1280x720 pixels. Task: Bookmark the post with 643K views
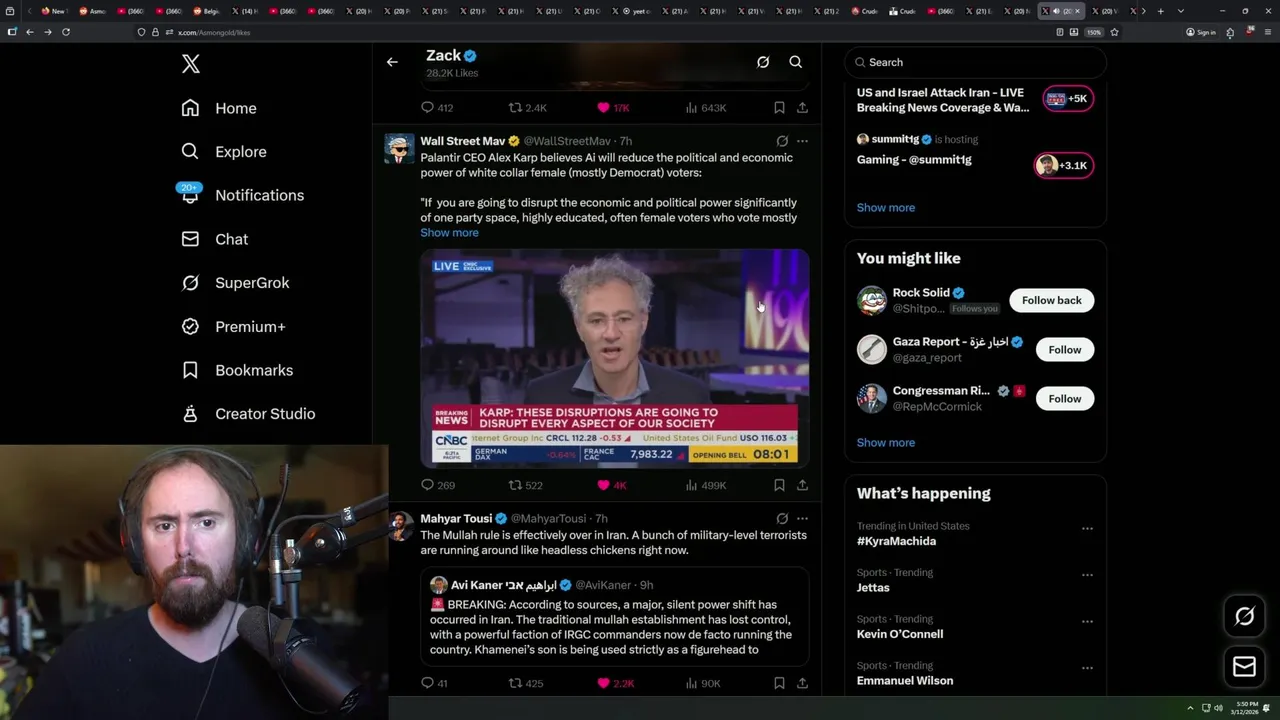[779, 107]
